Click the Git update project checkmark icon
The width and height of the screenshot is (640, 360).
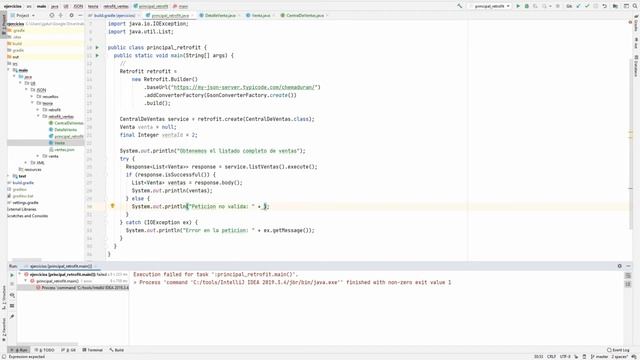578,6
